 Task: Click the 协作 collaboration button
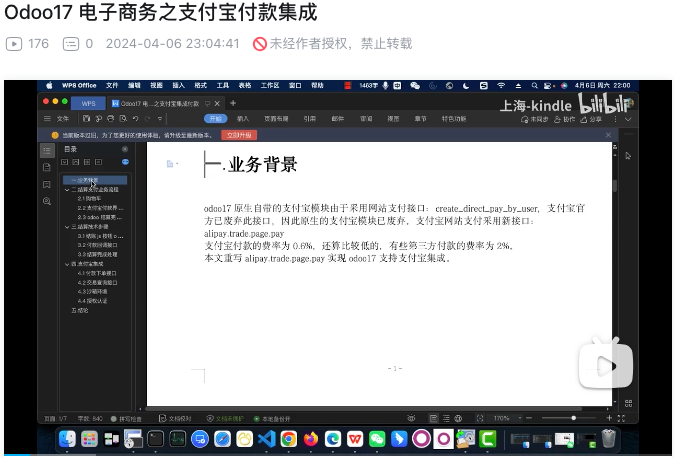point(564,119)
